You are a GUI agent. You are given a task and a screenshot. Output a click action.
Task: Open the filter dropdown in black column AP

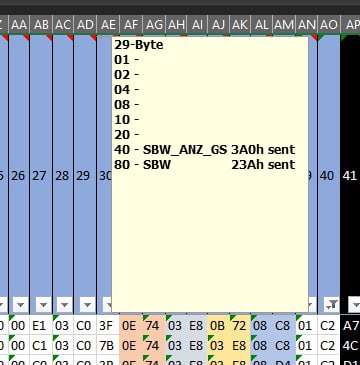coord(354,305)
